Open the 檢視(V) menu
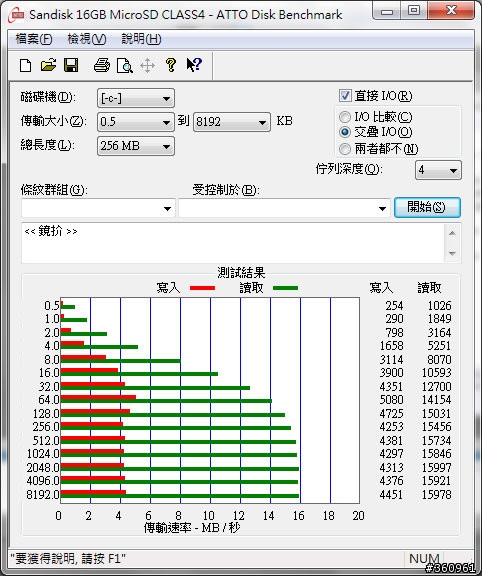 (87, 39)
